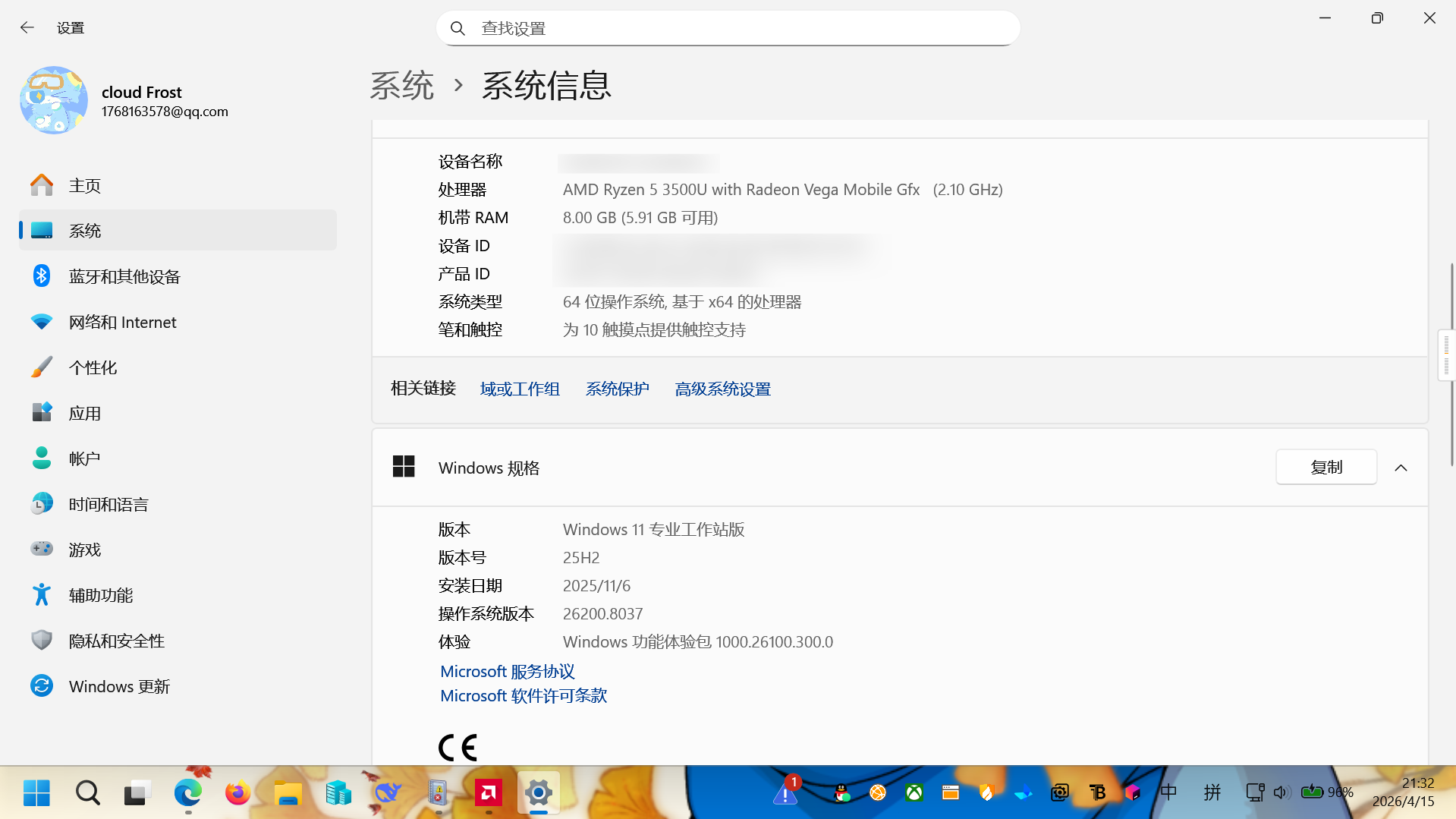The height and width of the screenshot is (819, 1456).
Task: Open the Xbox tray icon
Action: coord(914,793)
